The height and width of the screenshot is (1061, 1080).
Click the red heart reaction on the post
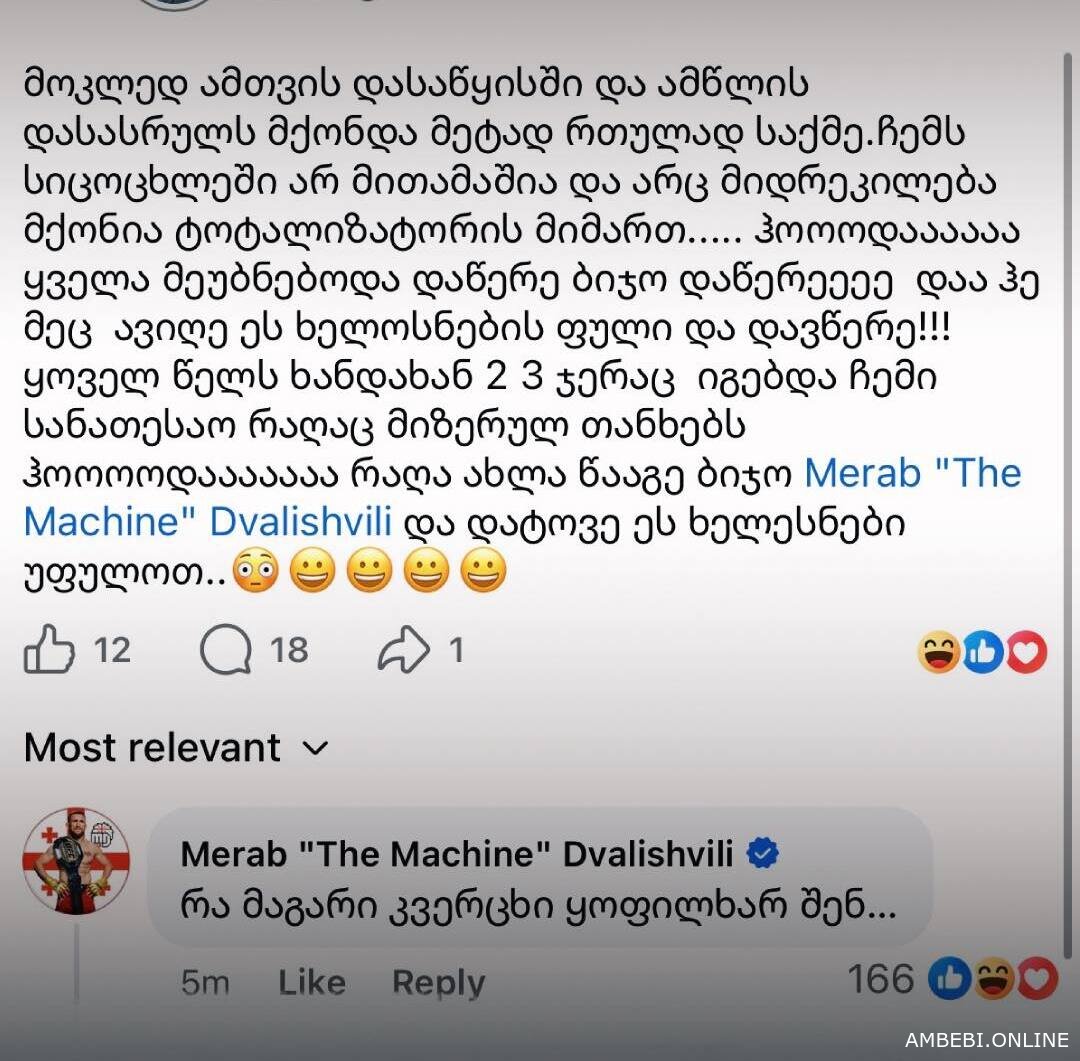coord(1026,652)
